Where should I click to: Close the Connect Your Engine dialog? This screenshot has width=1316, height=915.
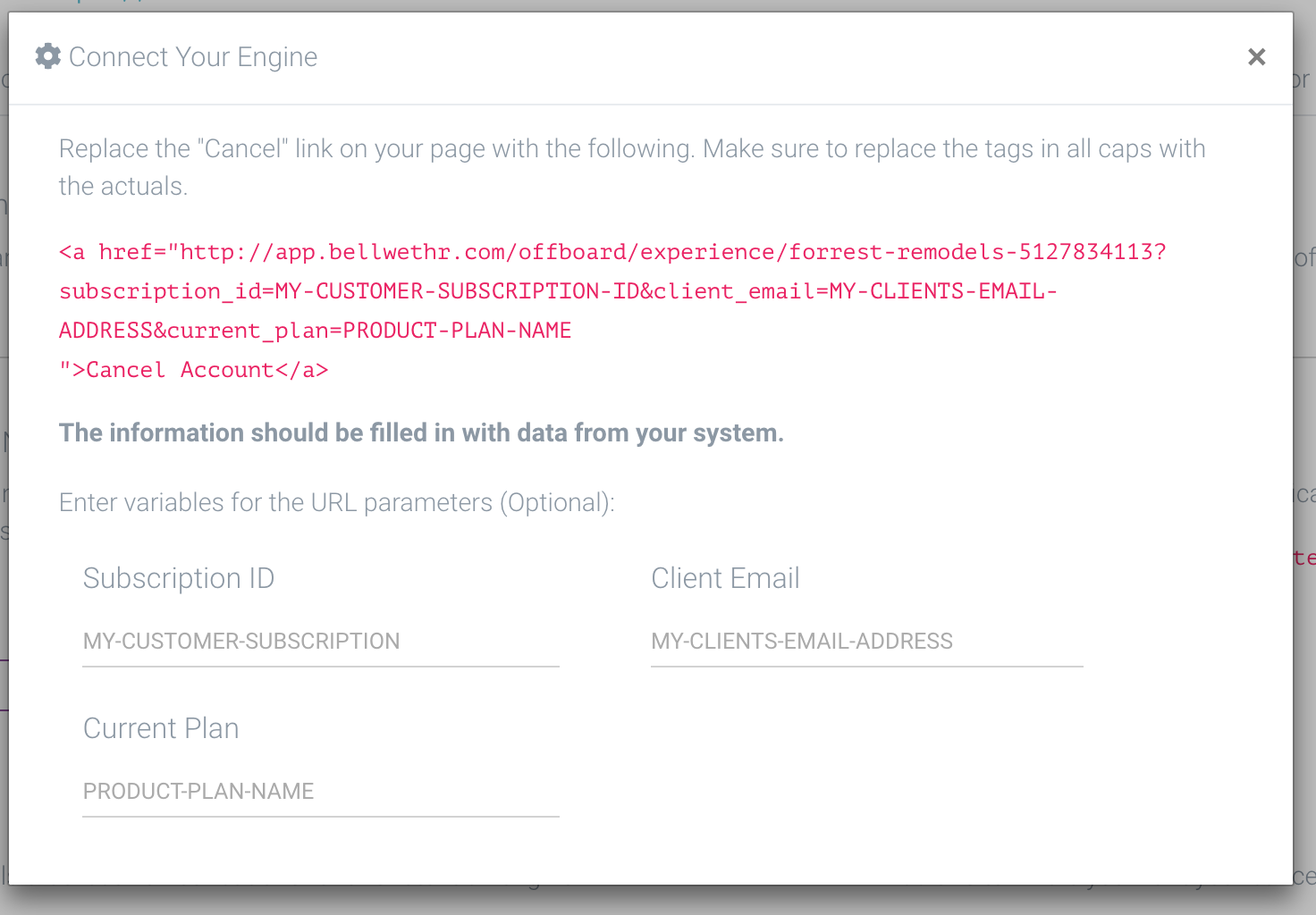(1256, 57)
